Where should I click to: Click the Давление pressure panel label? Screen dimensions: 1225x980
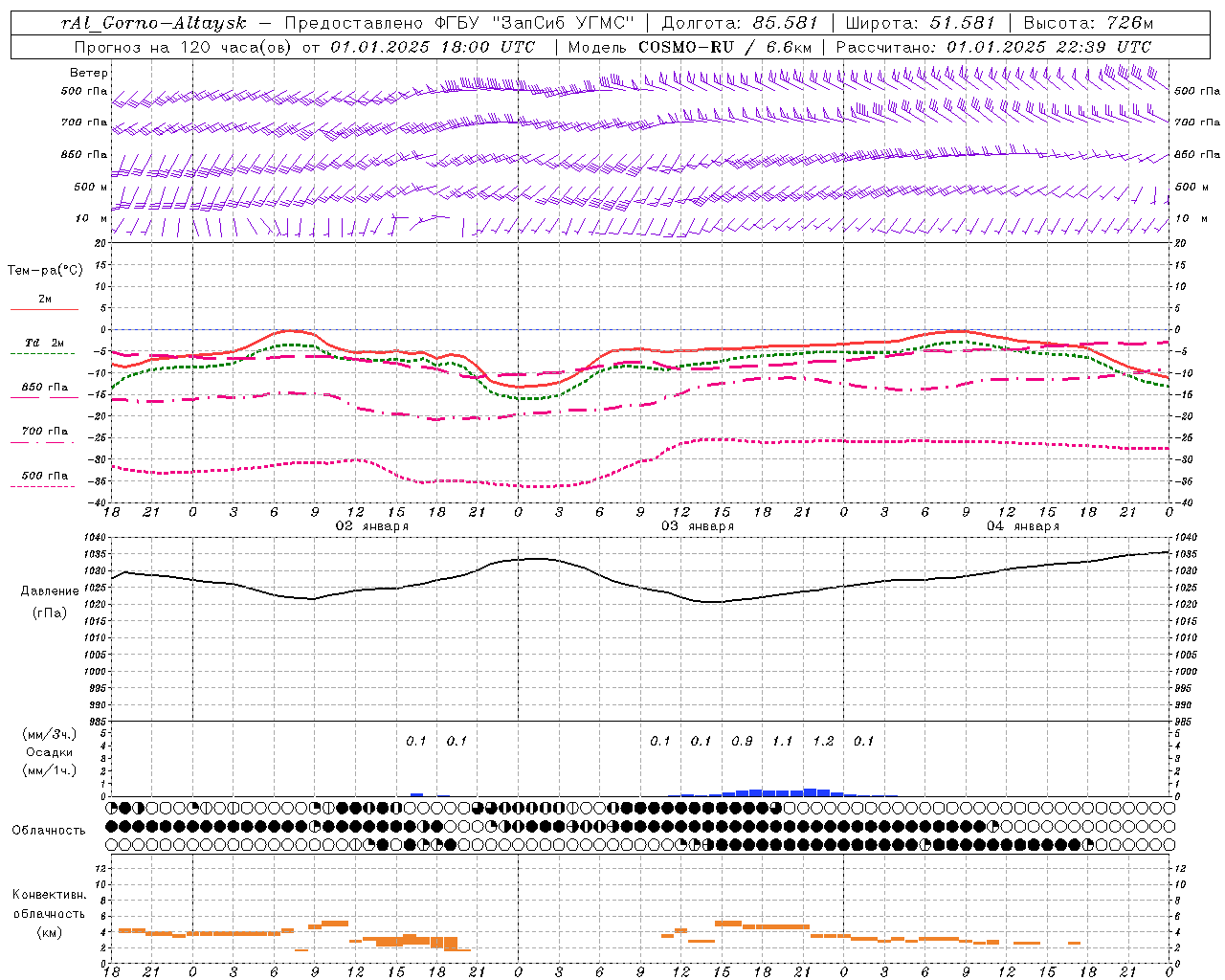pos(50,591)
